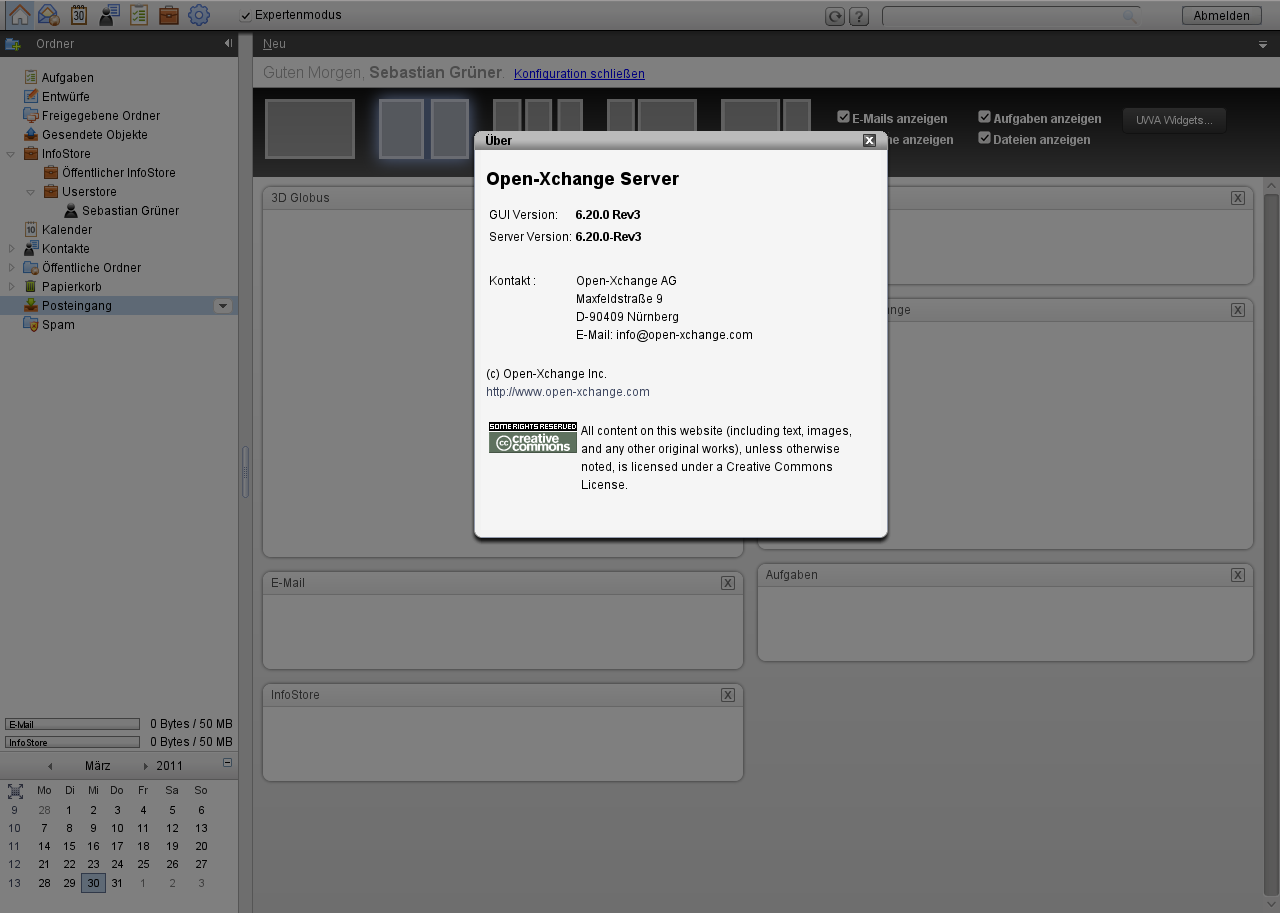This screenshot has width=1280, height=913.
Task: Open the Kalender module icon
Action: tap(78, 14)
